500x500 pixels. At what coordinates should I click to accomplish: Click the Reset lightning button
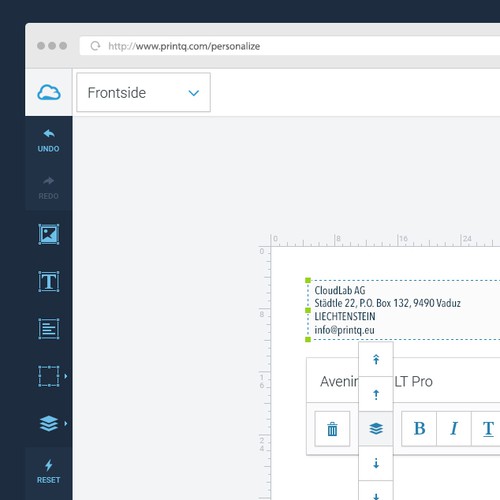coord(49,471)
